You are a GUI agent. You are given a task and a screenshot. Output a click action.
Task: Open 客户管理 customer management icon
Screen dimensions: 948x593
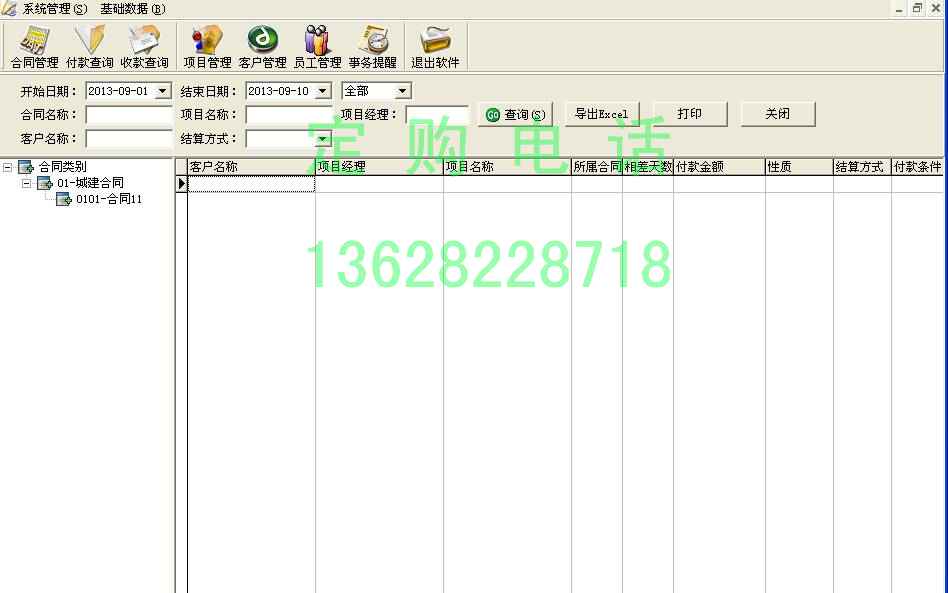(262, 46)
